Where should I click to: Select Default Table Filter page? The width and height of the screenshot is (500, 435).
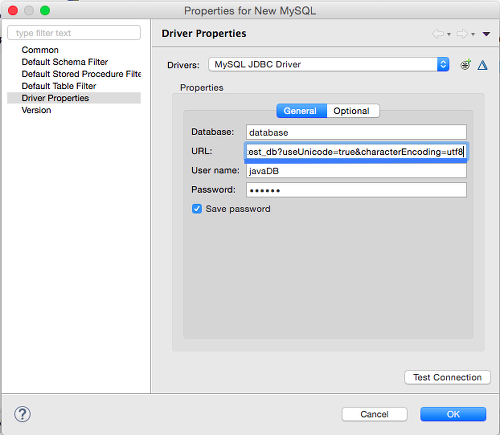pos(59,86)
